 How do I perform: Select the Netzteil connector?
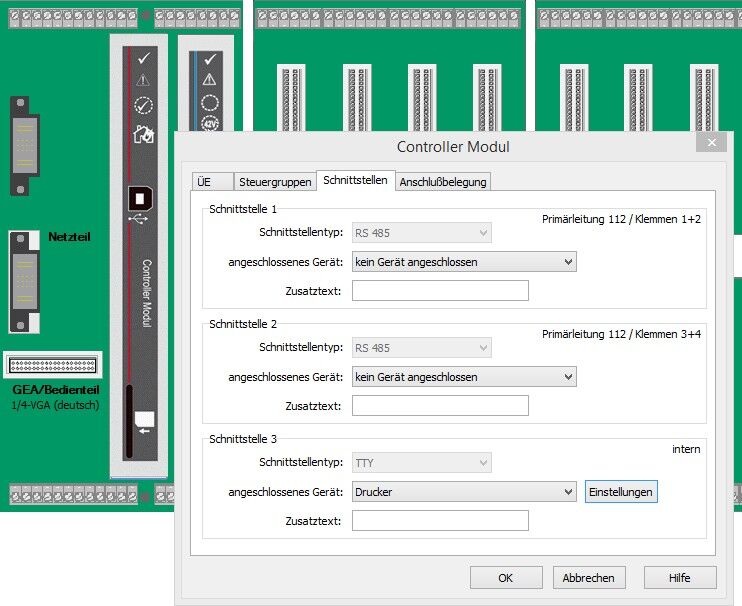(24, 281)
